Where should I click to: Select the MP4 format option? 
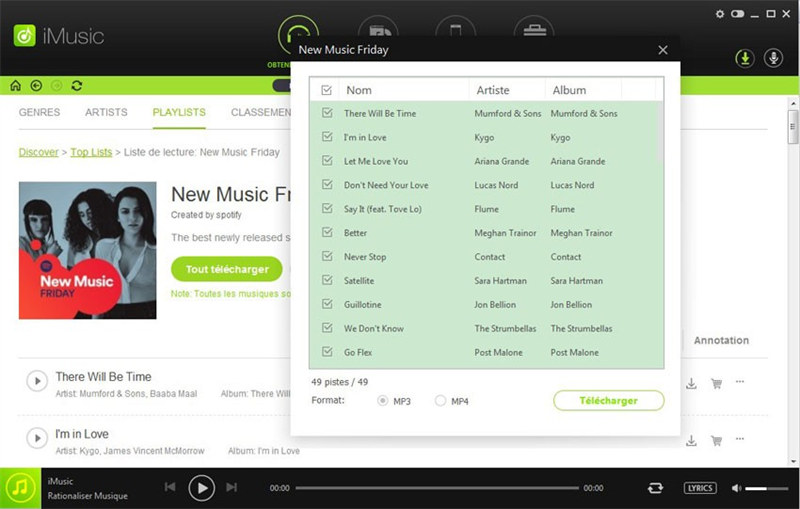pyautogui.click(x=440, y=401)
